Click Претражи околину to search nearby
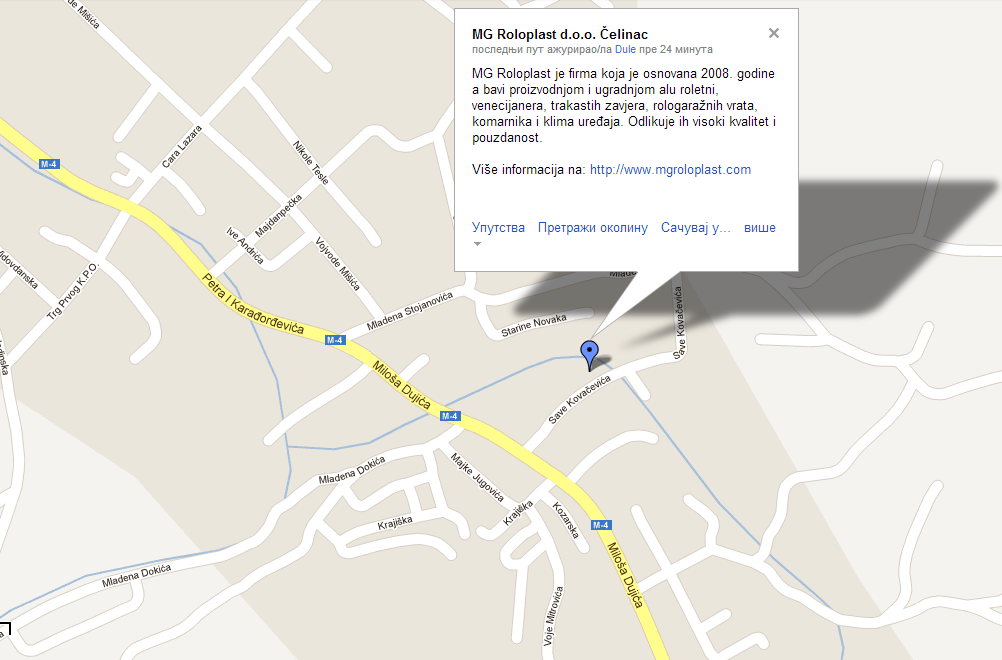The image size is (1002, 660). point(592,227)
